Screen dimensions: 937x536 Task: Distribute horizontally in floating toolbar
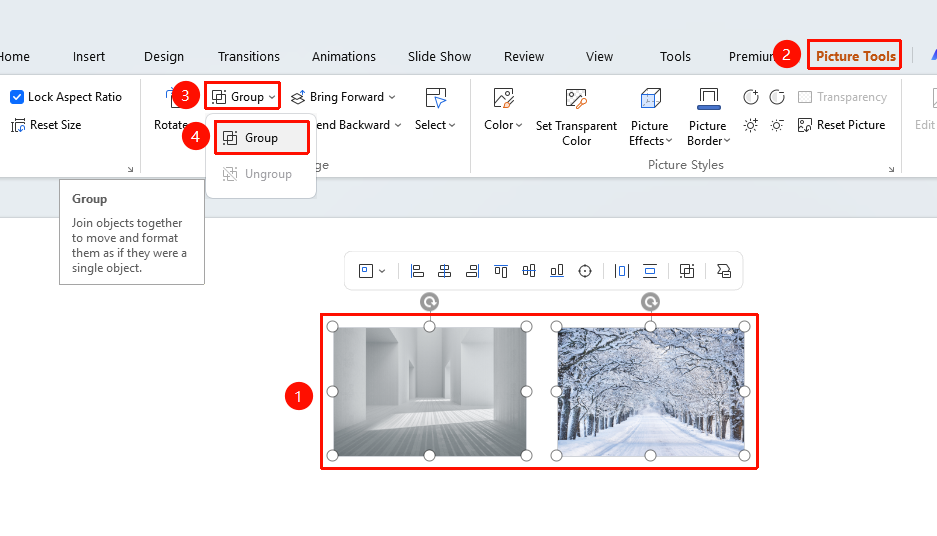[622, 271]
